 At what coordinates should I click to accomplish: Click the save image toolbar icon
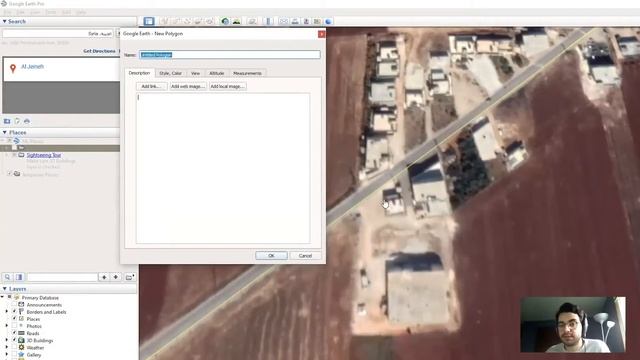pos(306,21)
